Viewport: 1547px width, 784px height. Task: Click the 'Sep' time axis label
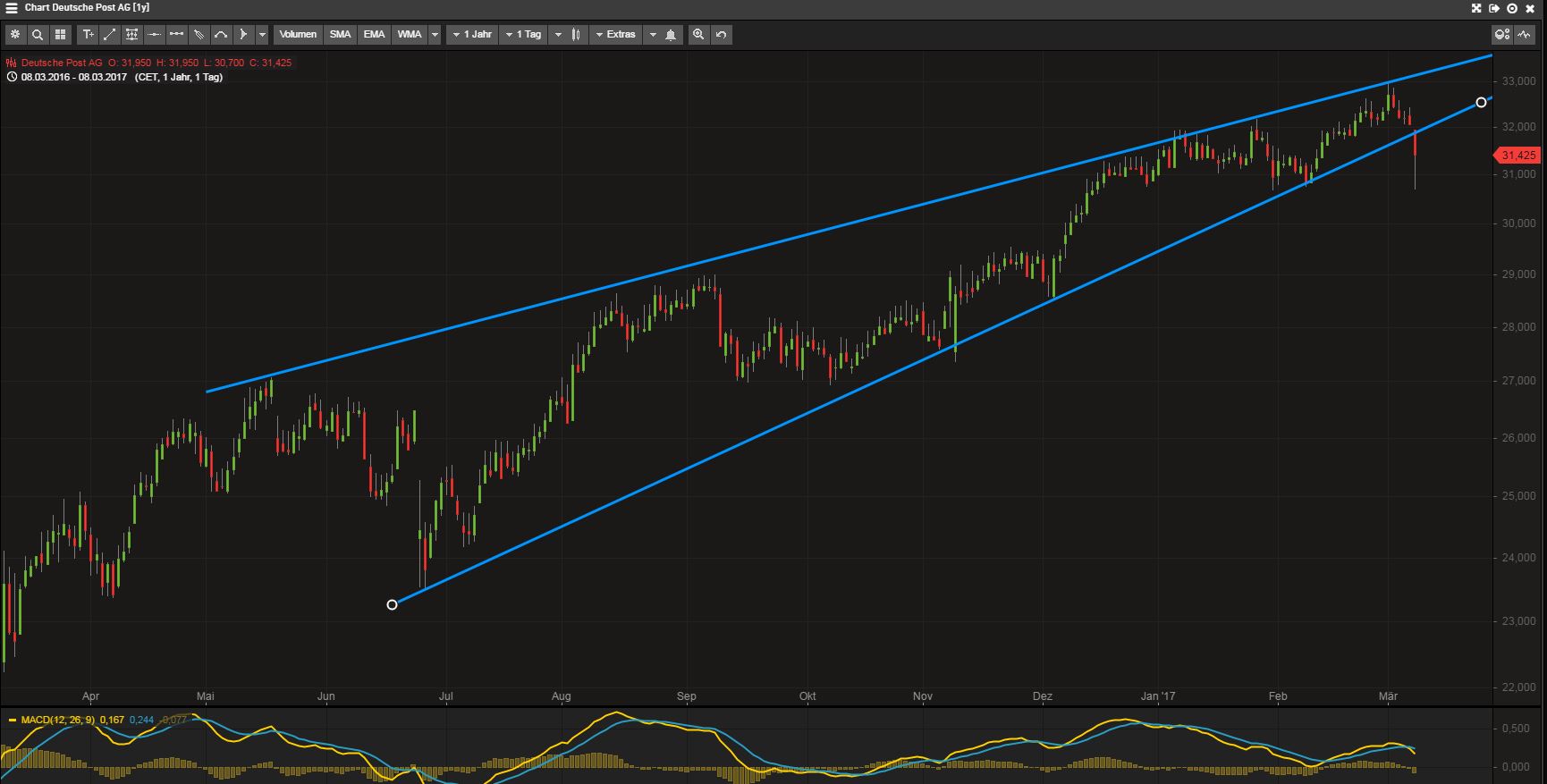[686, 696]
